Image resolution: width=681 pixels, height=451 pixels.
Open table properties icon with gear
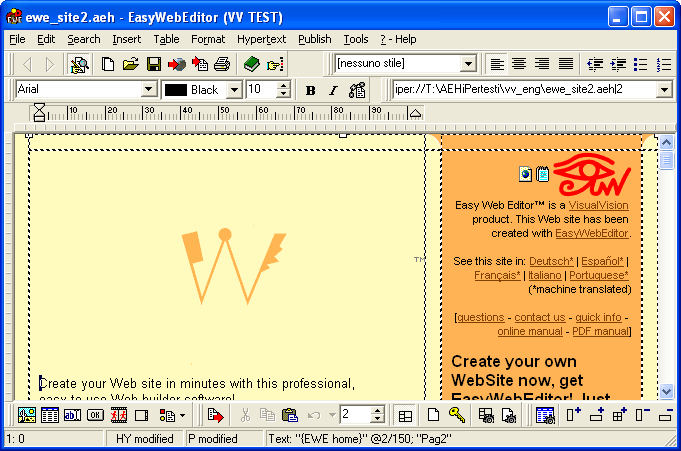coord(545,415)
